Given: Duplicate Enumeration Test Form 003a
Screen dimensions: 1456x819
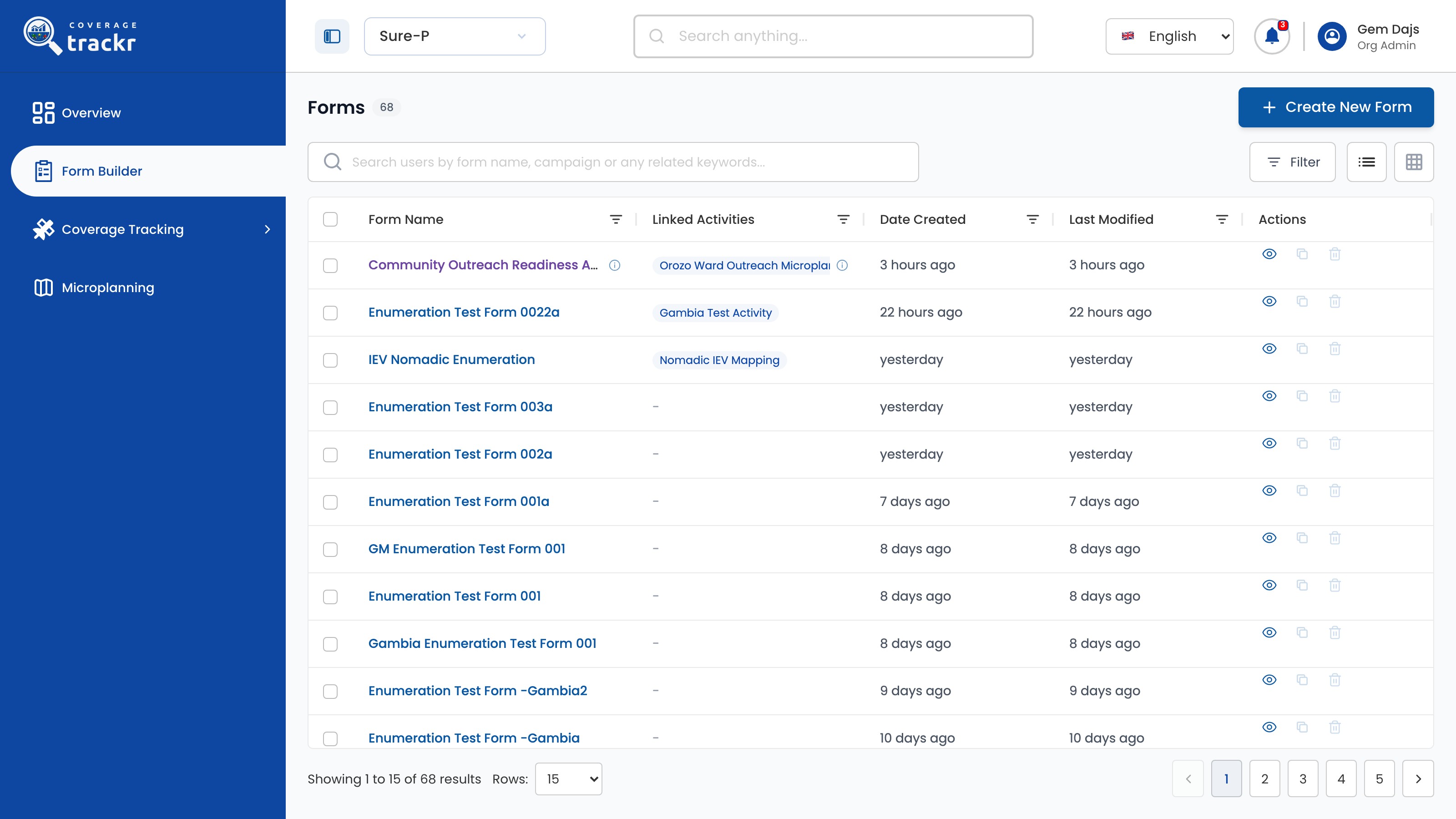Looking at the screenshot, I should 1302,396.
